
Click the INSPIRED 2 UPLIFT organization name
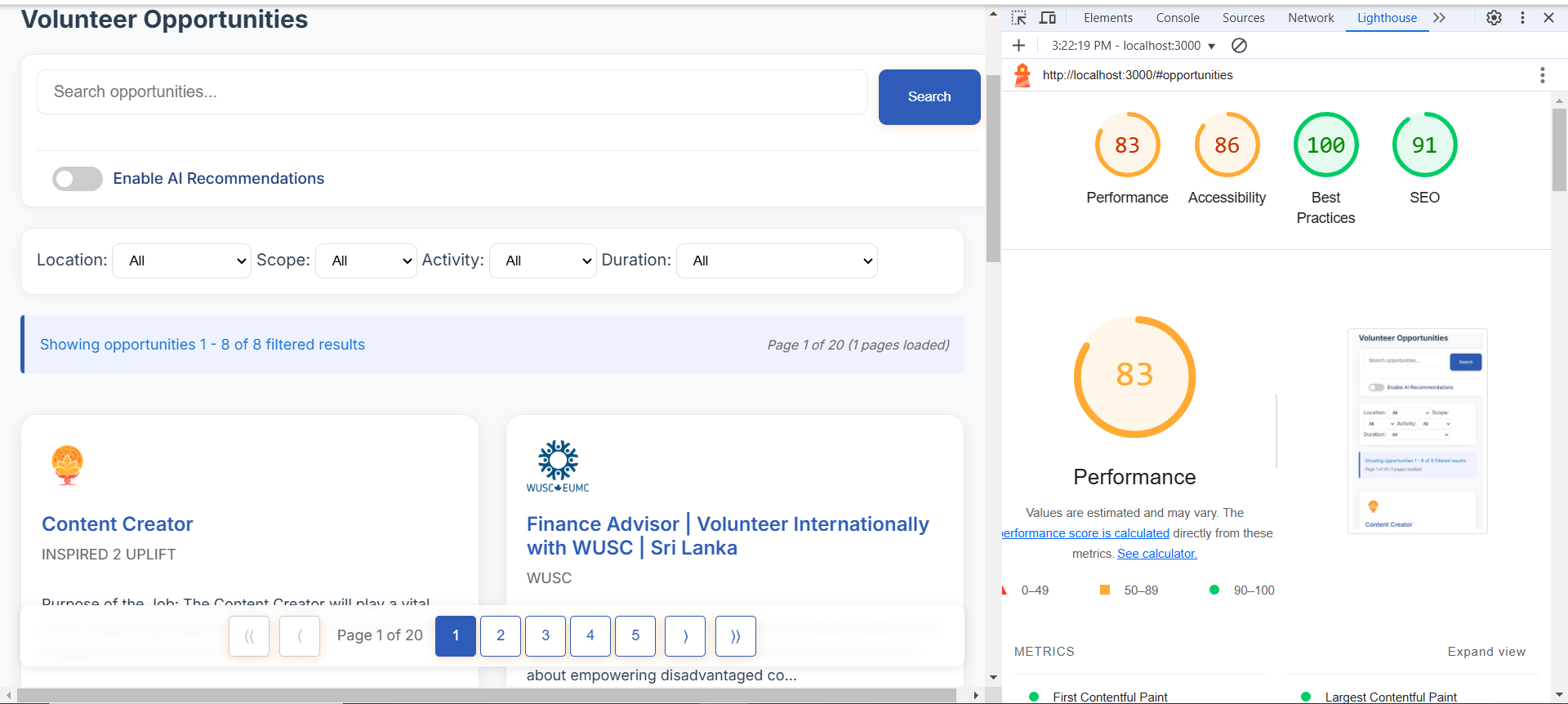click(x=109, y=555)
